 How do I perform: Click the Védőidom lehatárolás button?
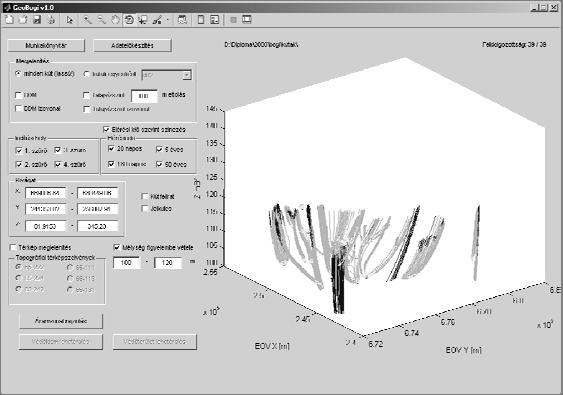point(61,341)
